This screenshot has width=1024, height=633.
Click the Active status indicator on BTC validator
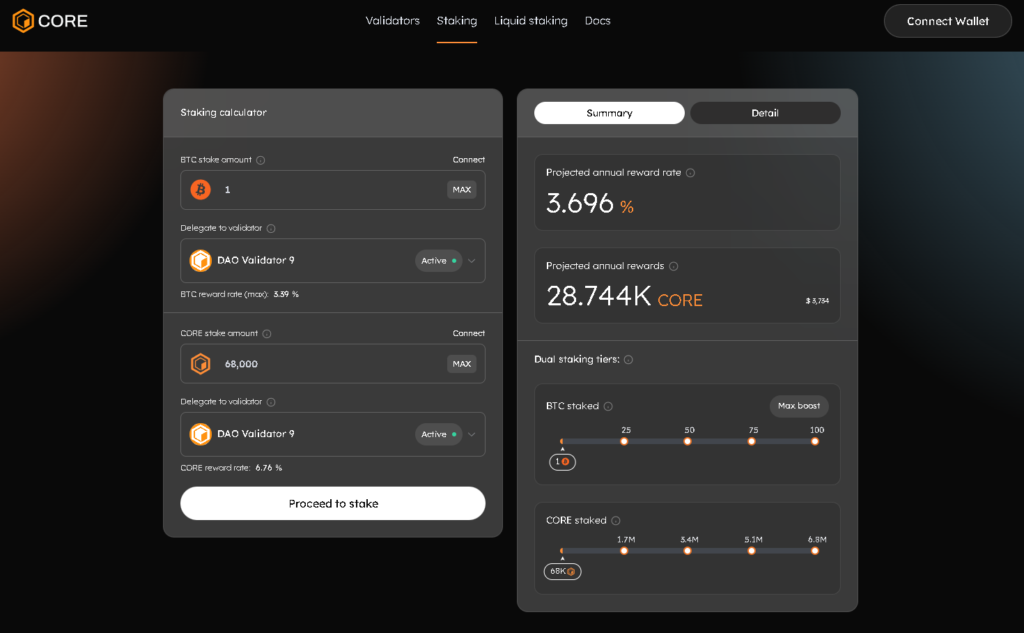point(438,260)
